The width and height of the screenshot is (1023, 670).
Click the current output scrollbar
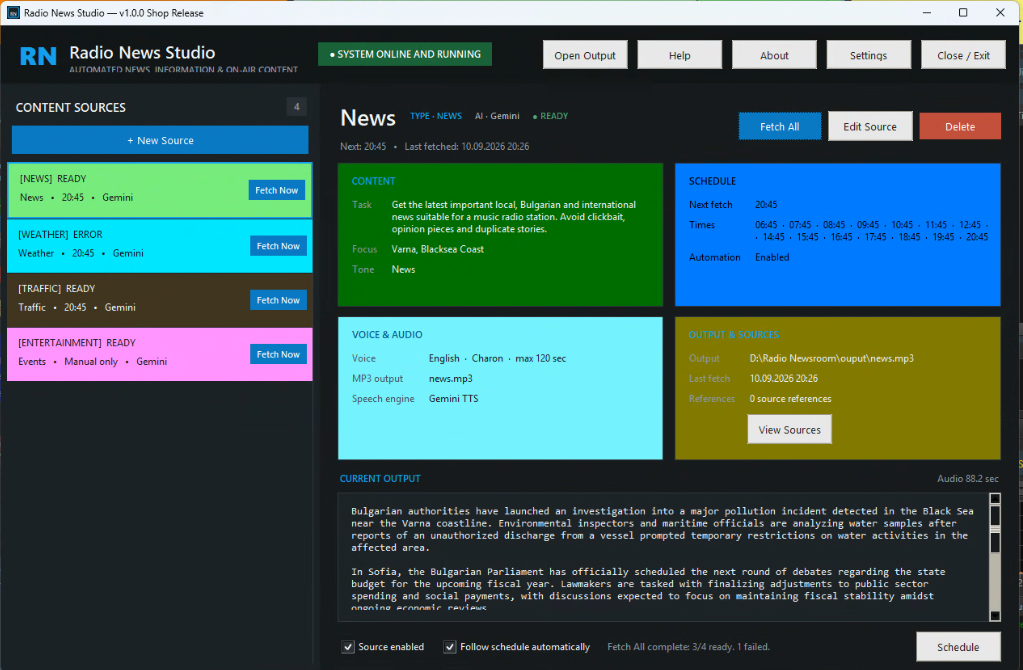(994, 556)
